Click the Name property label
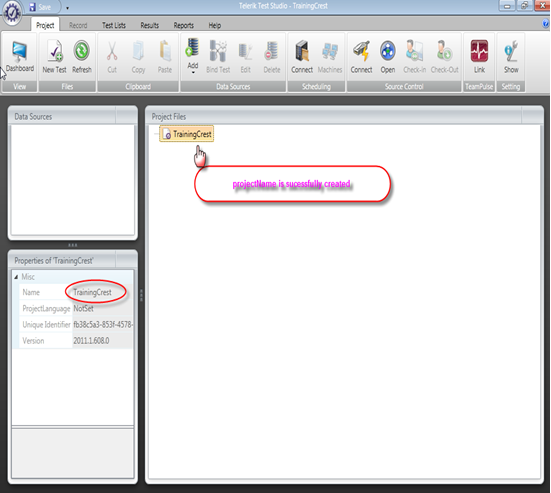The width and height of the screenshot is (551, 493). [31, 292]
